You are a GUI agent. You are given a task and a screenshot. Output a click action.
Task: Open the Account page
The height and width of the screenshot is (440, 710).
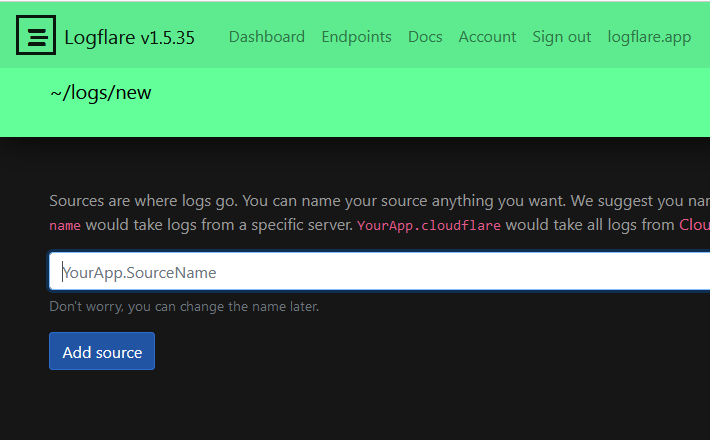coord(487,37)
